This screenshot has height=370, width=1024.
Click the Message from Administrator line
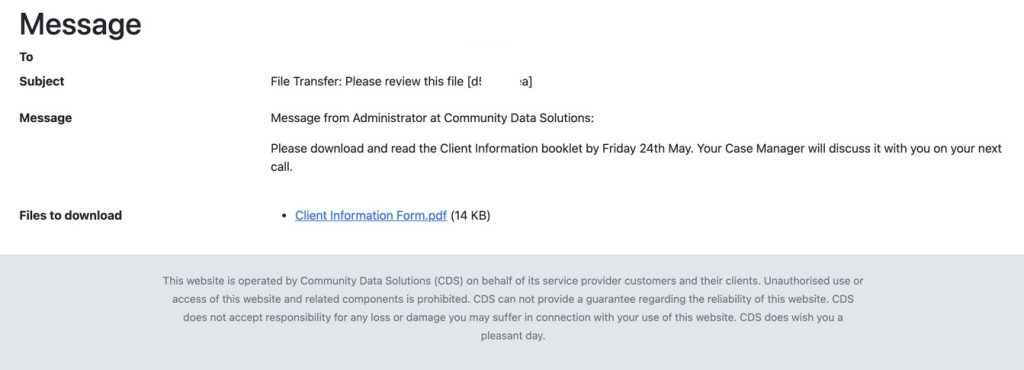(x=432, y=118)
